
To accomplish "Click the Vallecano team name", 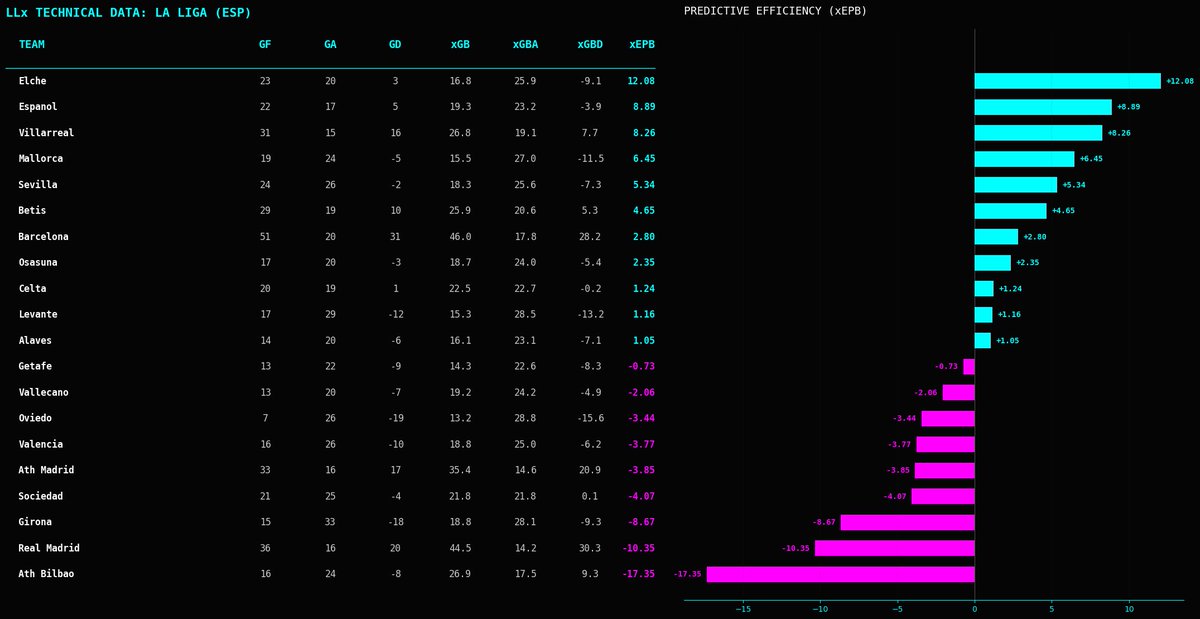I will click(x=43, y=393).
